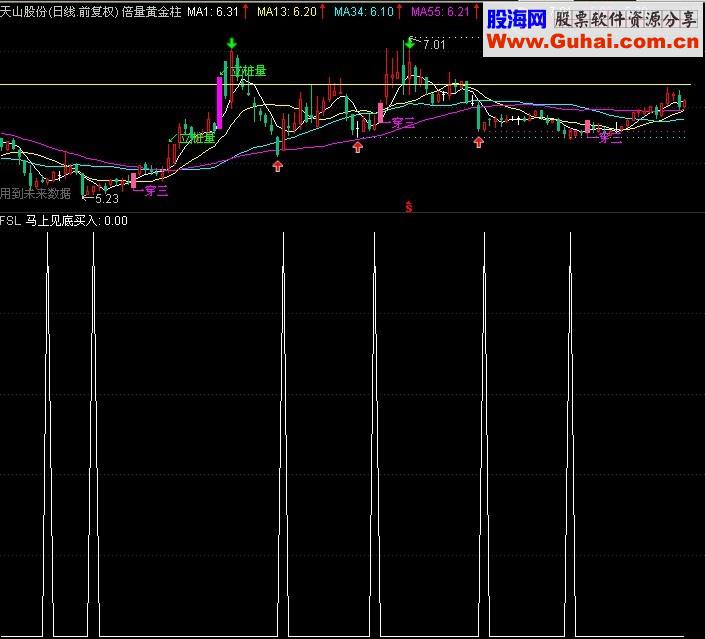The image size is (705, 639).
Task: Click the third spike in the FSL panel
Action: (283, 434)
